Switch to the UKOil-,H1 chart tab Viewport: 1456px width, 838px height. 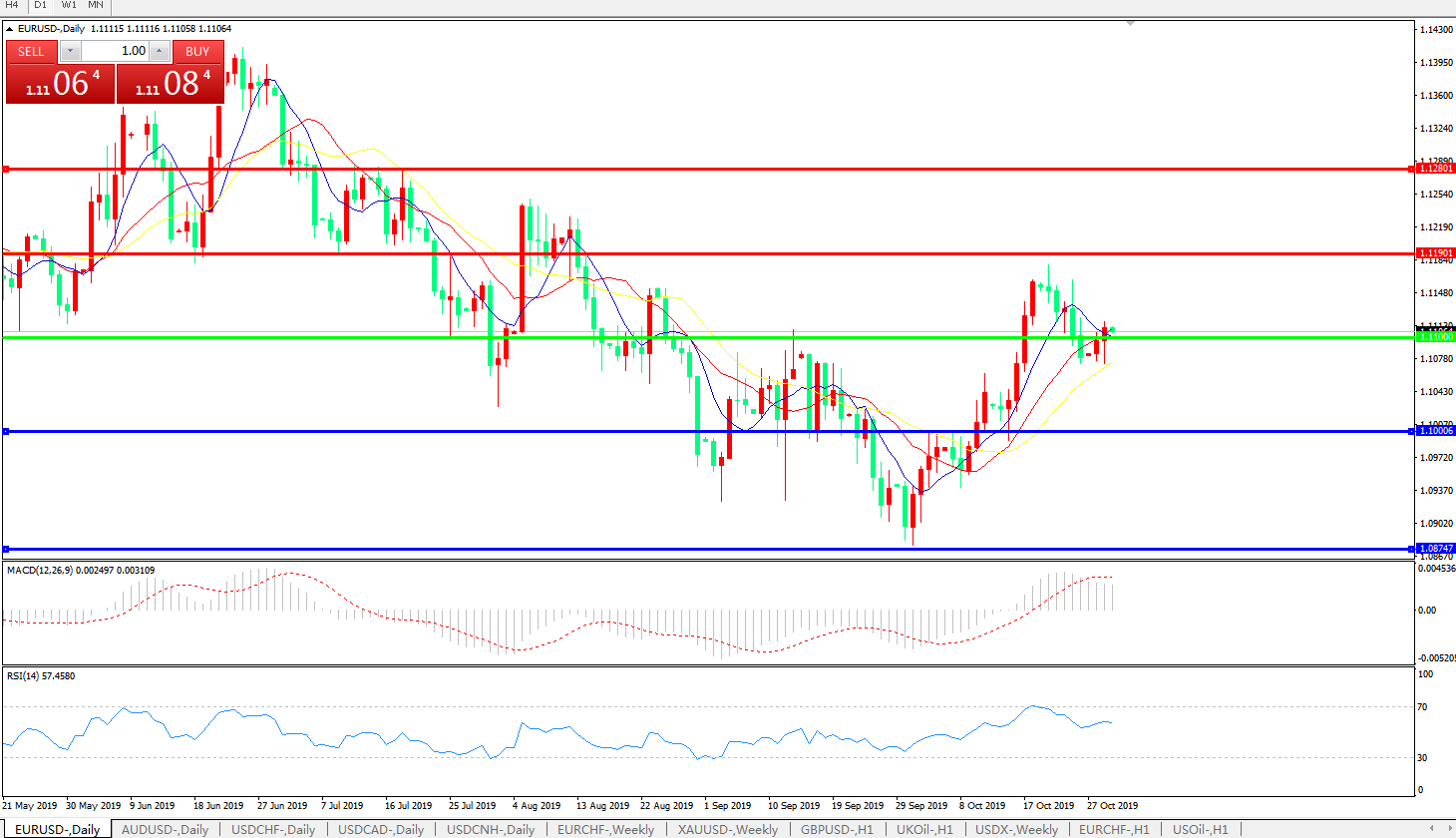(923, 829)
